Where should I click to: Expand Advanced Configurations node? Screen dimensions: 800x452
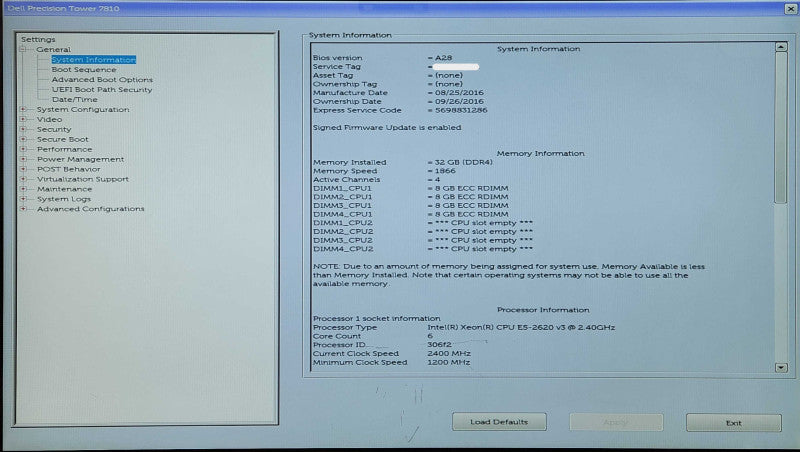23,209
